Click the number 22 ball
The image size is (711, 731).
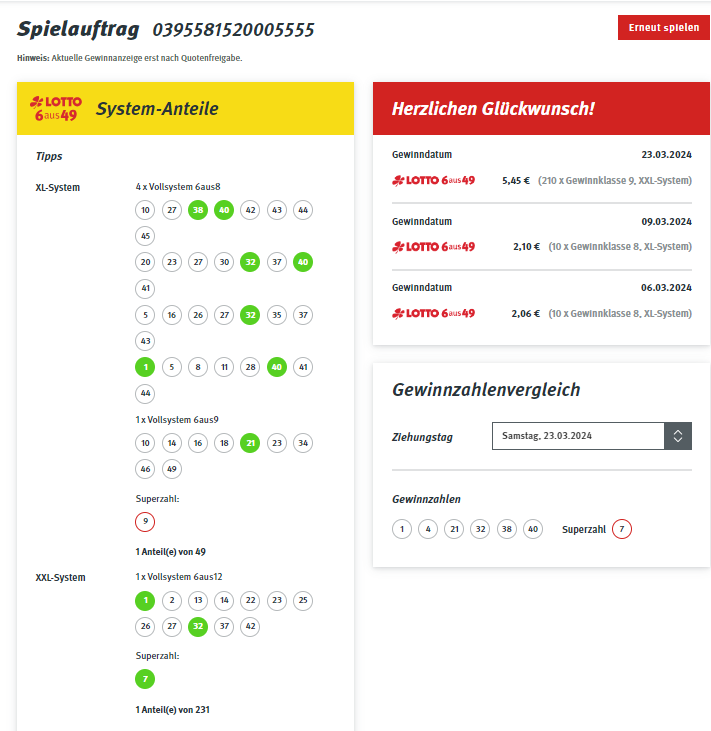[x=250, y=600]
